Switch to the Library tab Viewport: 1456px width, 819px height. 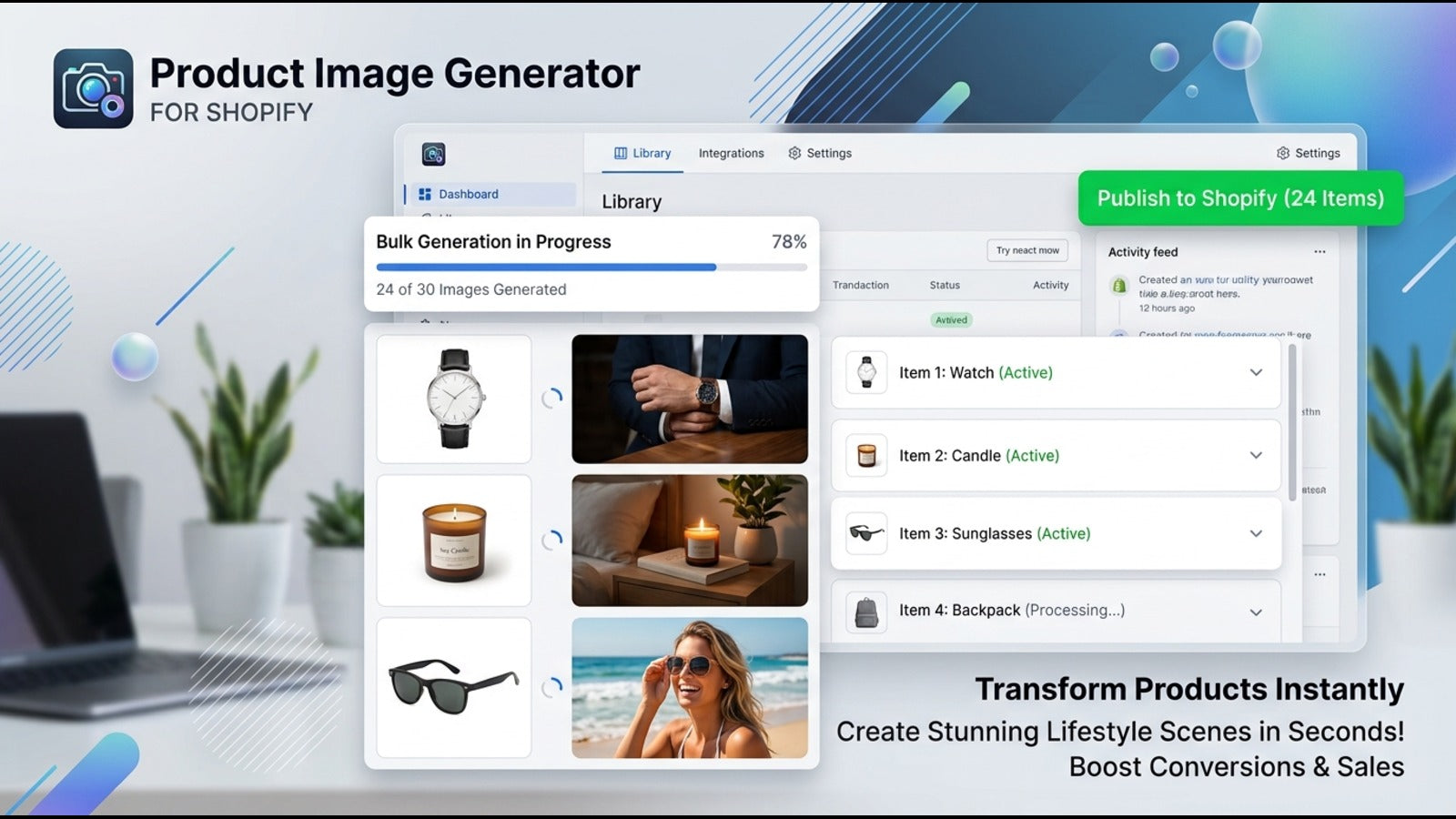642,153
